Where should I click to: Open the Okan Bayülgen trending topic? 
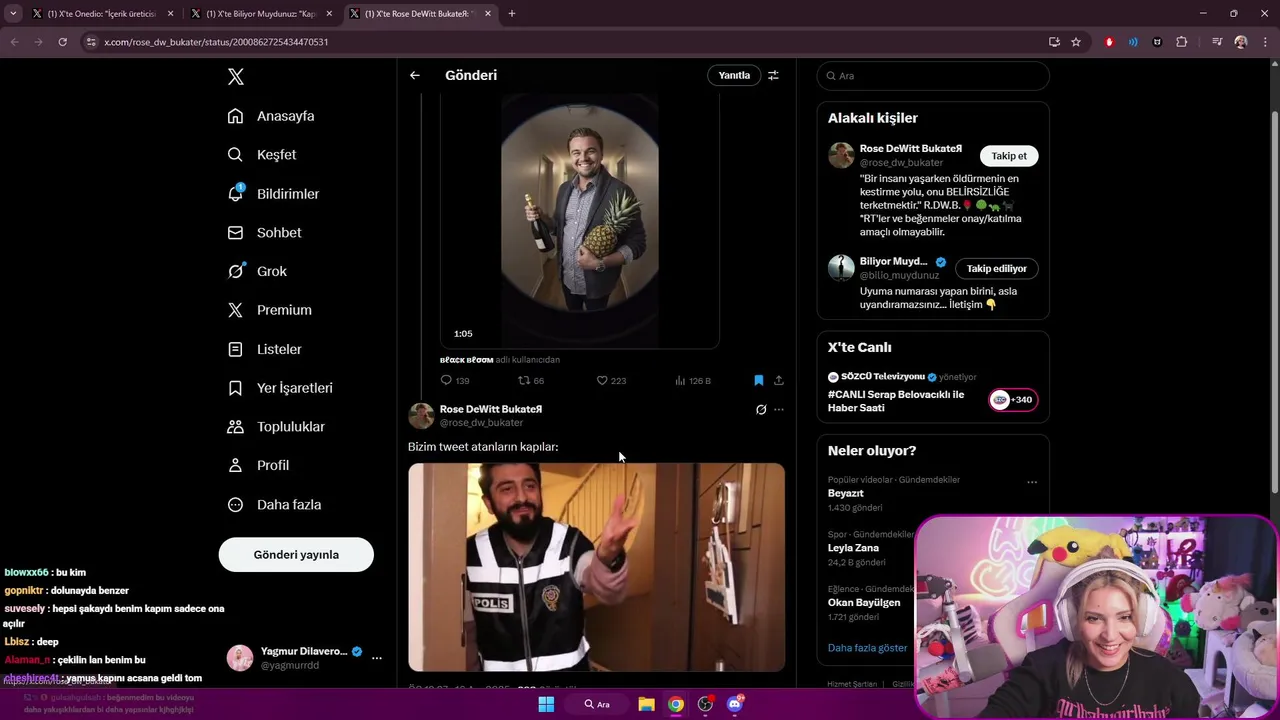864,603
